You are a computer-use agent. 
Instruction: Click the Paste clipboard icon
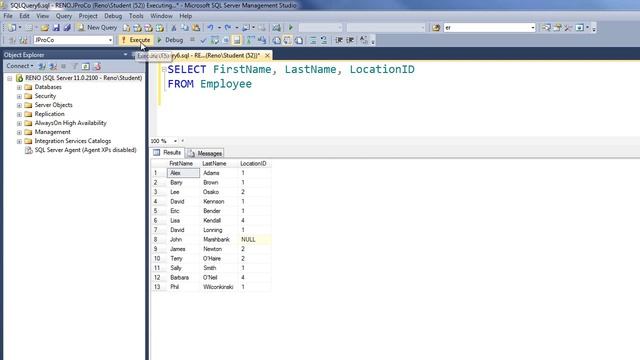[196, 28]
